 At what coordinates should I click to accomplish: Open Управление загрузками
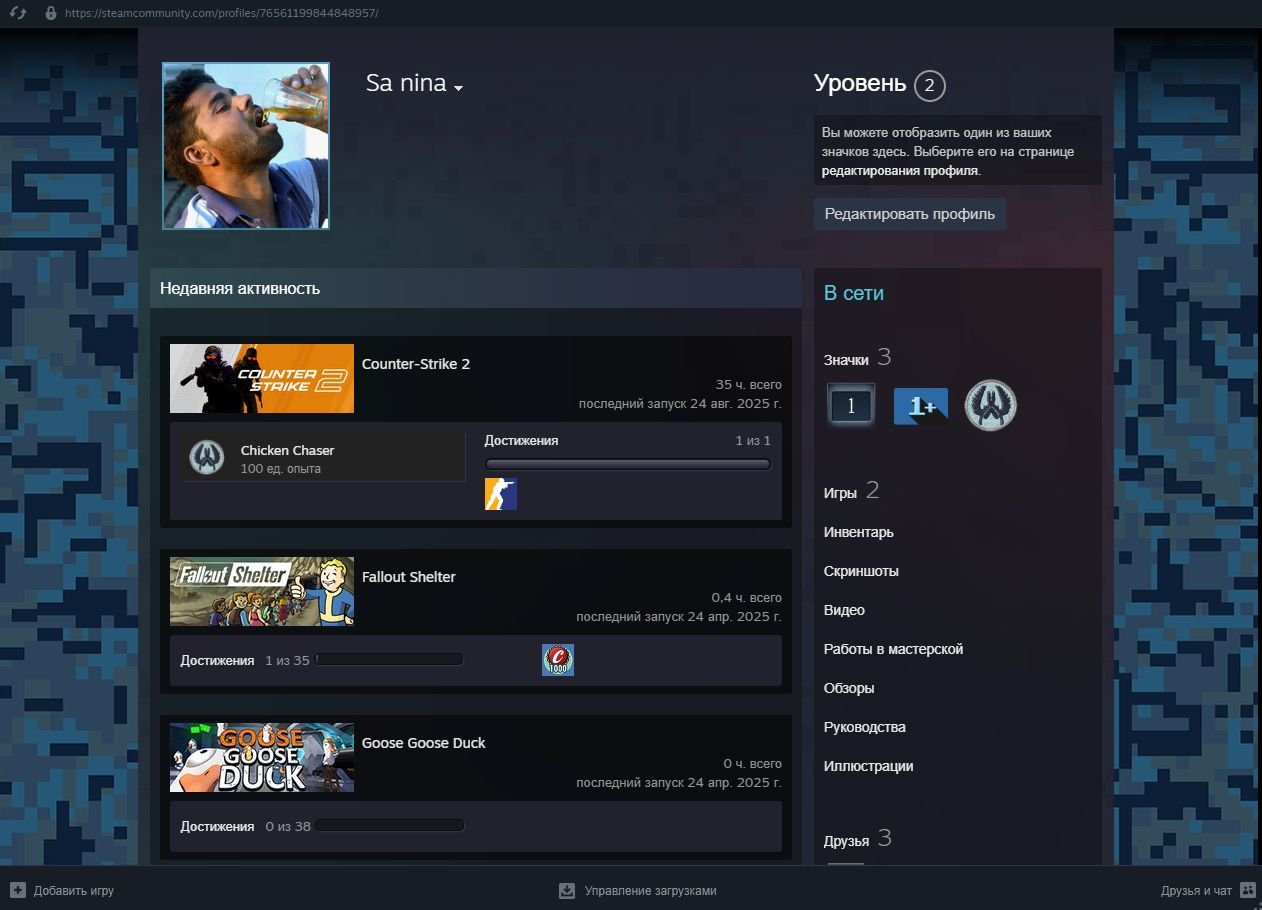pyautogui.click(x=651, y=891)
